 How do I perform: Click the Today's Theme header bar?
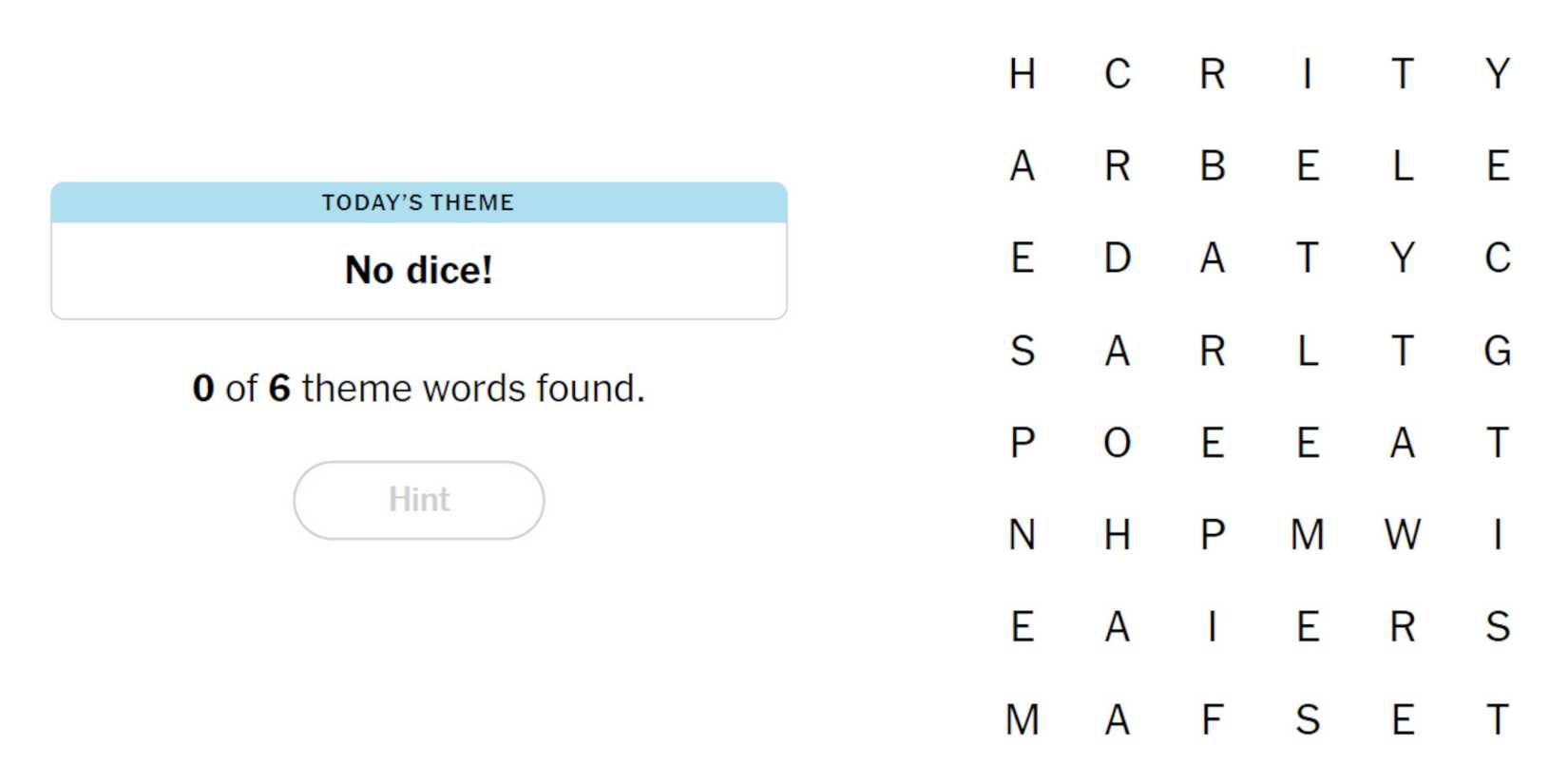coord(418,202)
